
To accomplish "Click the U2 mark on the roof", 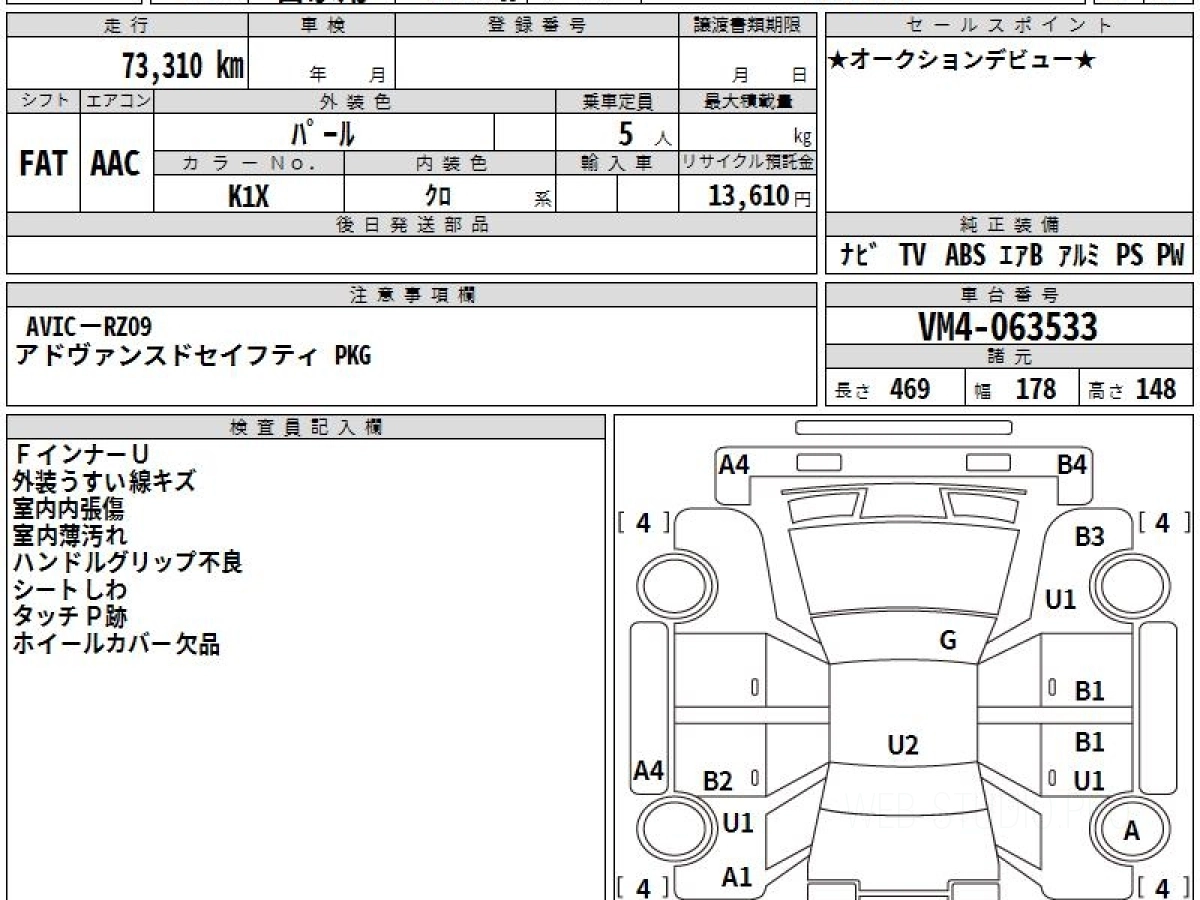I will (x=903, y=745).
